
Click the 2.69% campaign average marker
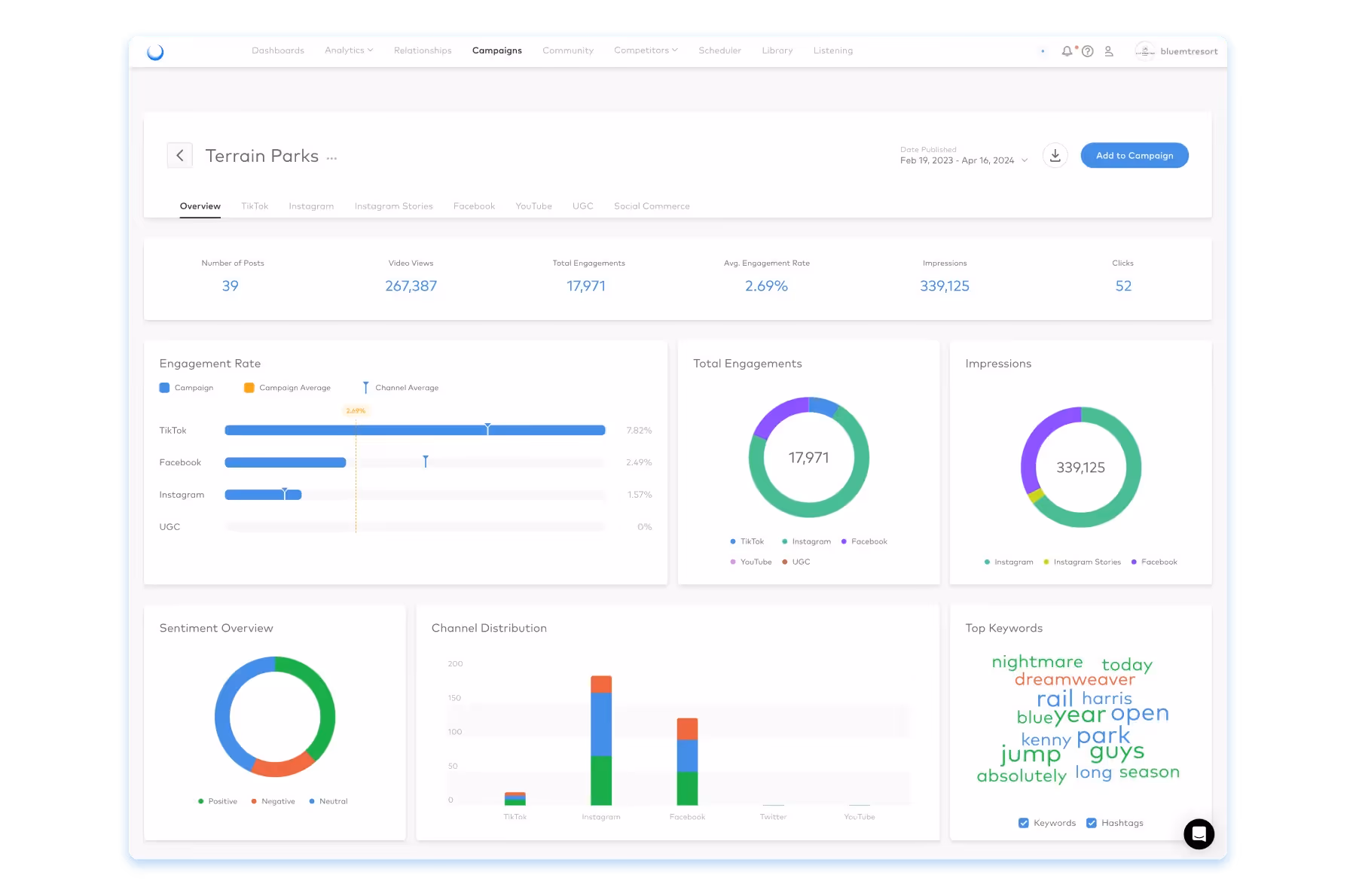355,411
